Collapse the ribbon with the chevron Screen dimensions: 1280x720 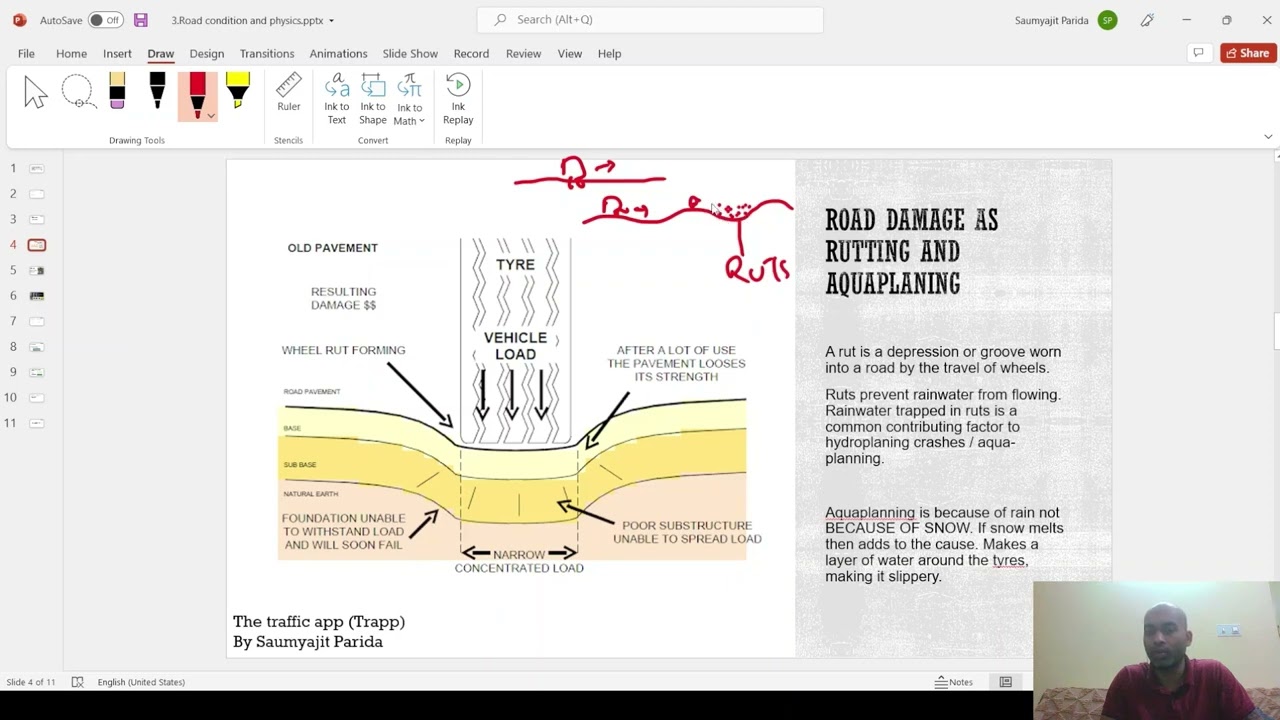pyautogui.click(x=1268, y=137)
